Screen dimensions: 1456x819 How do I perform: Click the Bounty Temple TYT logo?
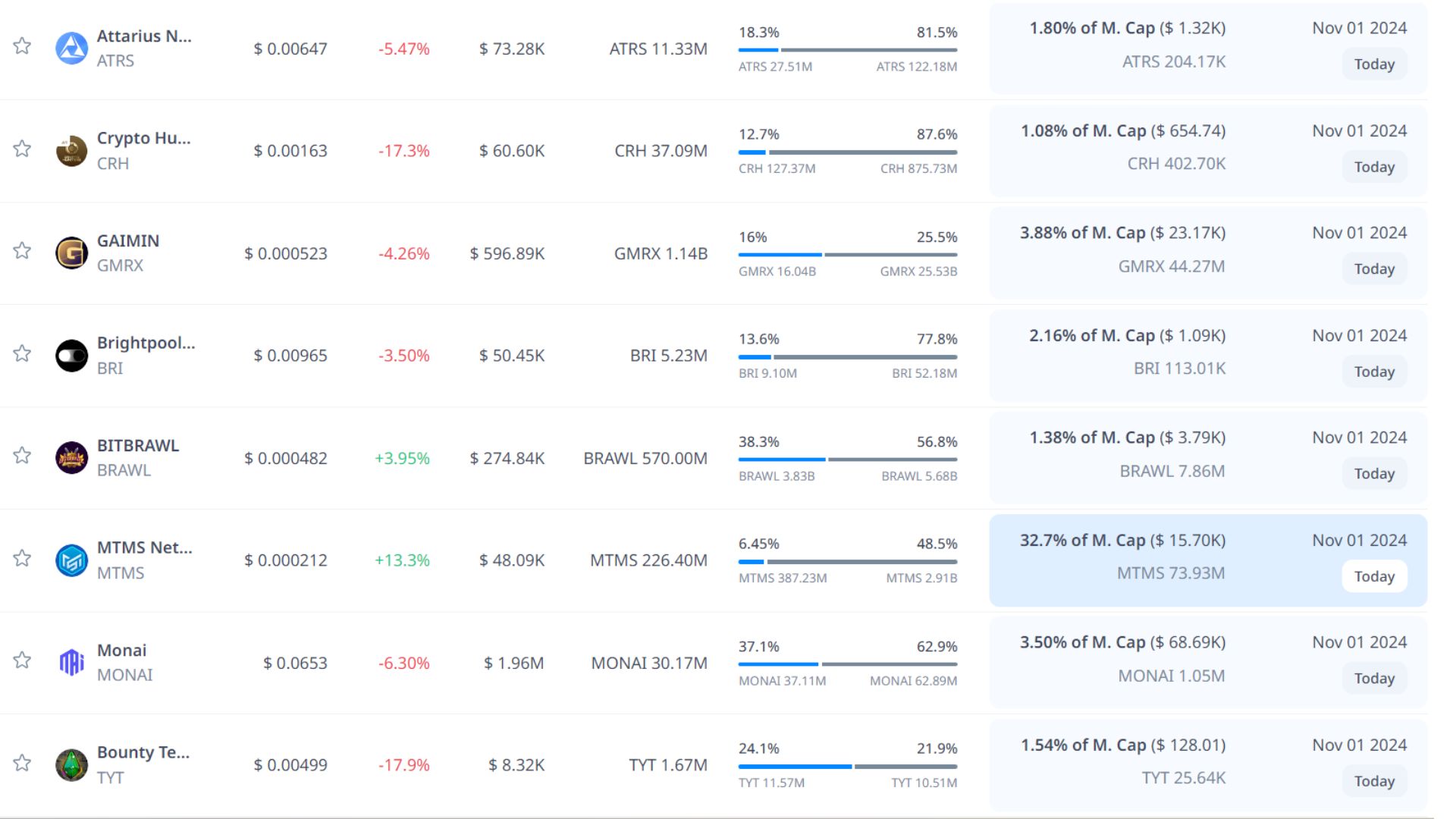click(71, 765)
